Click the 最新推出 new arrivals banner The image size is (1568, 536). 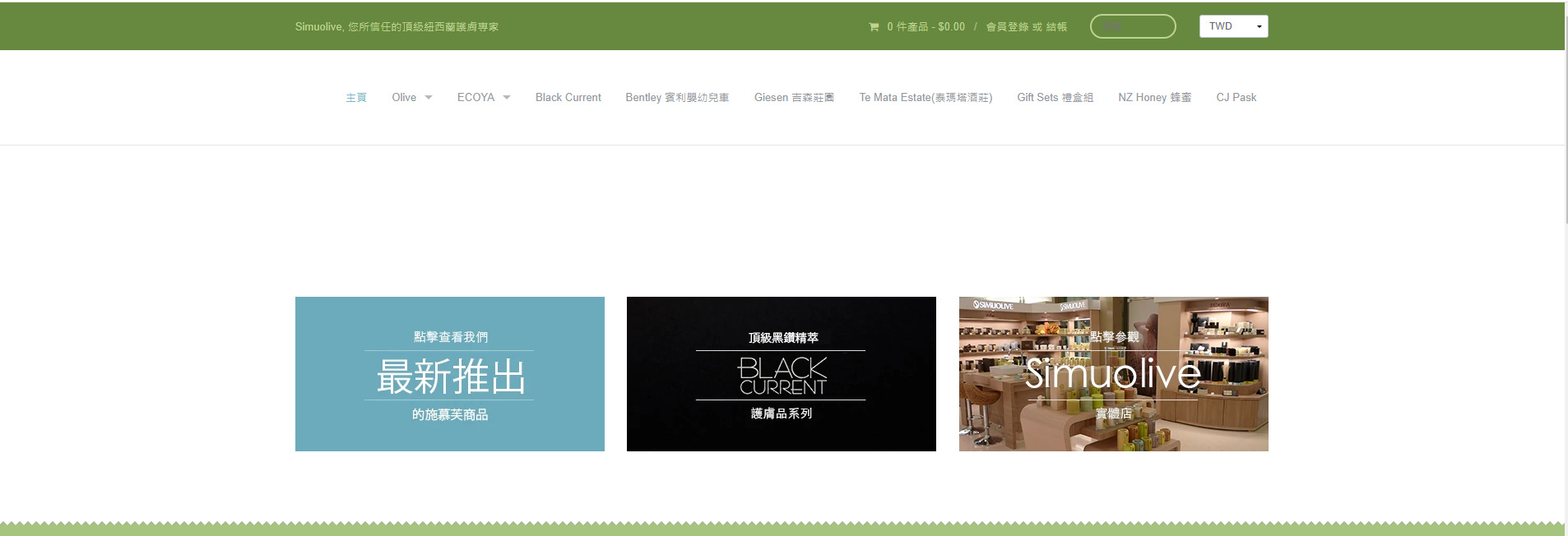click(450, 374)
